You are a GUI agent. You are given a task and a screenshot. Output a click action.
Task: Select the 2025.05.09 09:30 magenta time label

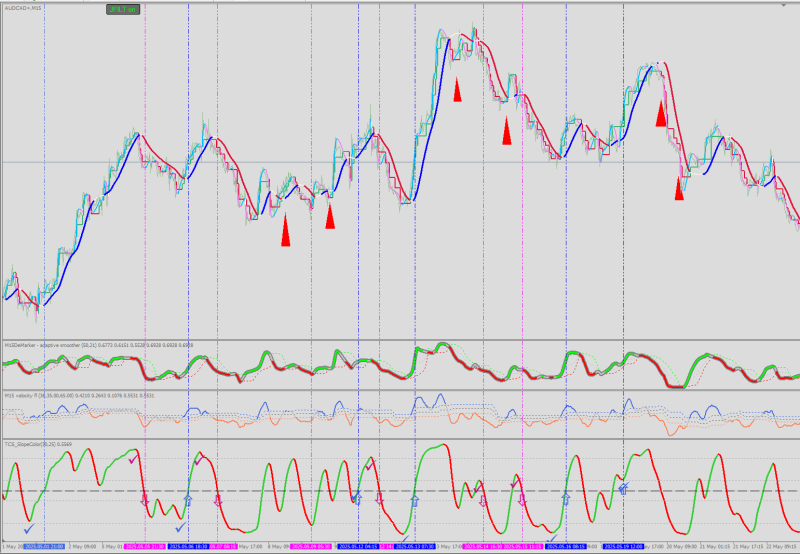point(311,546)
